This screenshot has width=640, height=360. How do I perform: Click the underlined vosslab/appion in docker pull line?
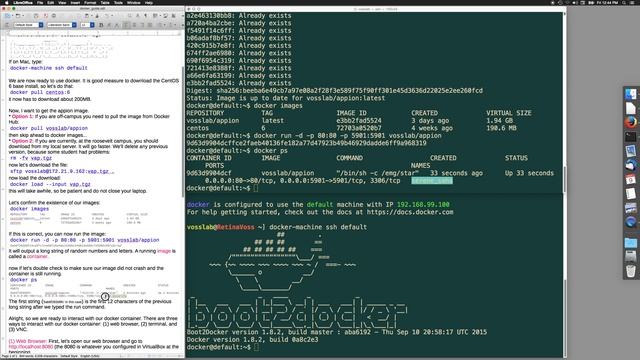pyautogui.click(x=67, y=128)
